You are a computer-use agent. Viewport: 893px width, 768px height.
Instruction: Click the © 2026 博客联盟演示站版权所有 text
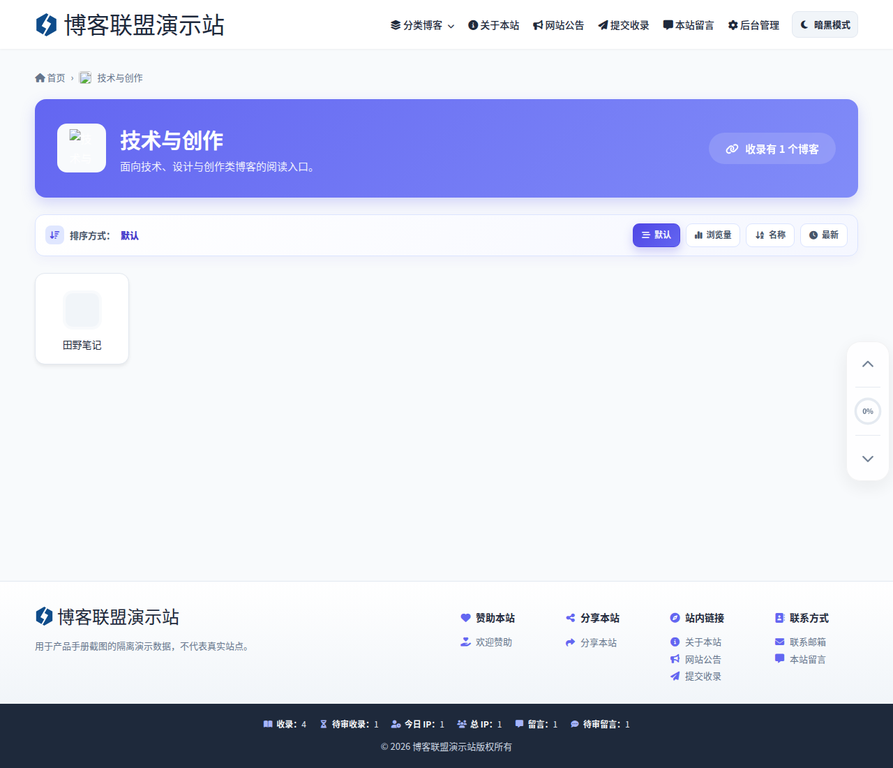tap(446, 746)
